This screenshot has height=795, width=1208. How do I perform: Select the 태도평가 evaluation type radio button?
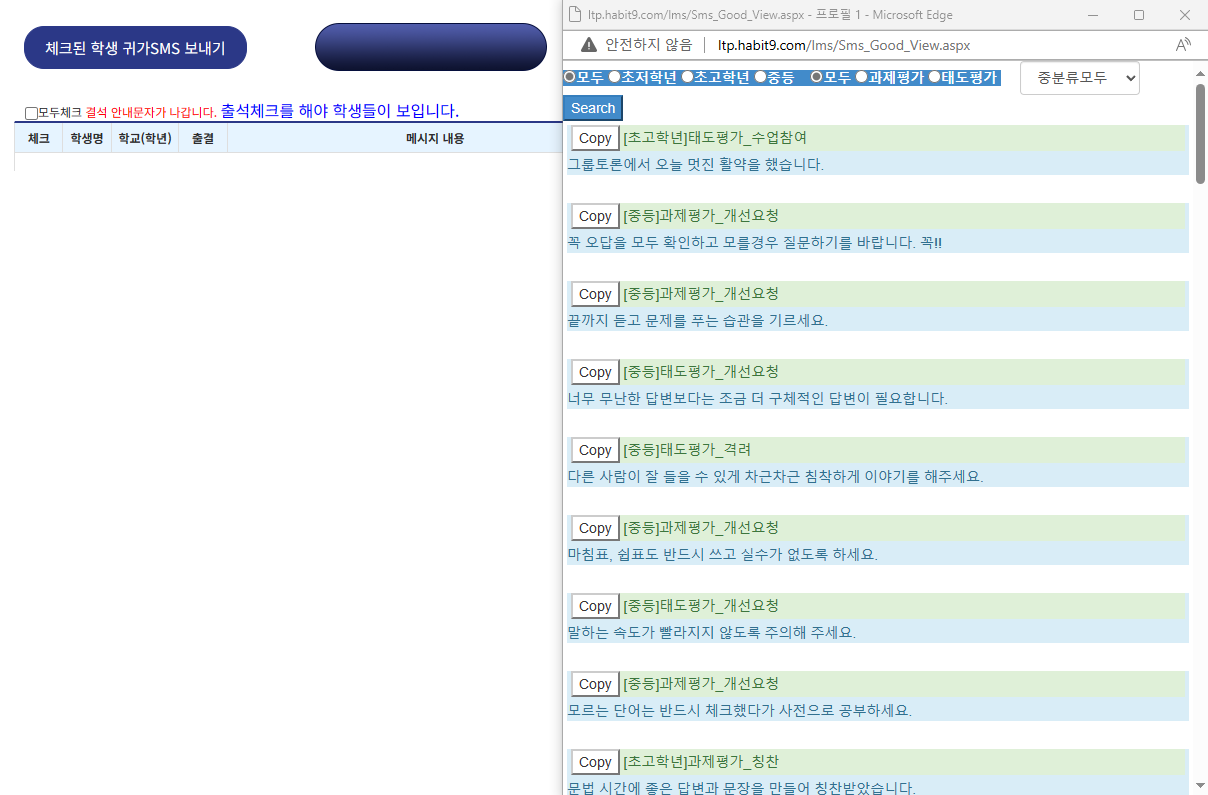[x=934, y=77]
